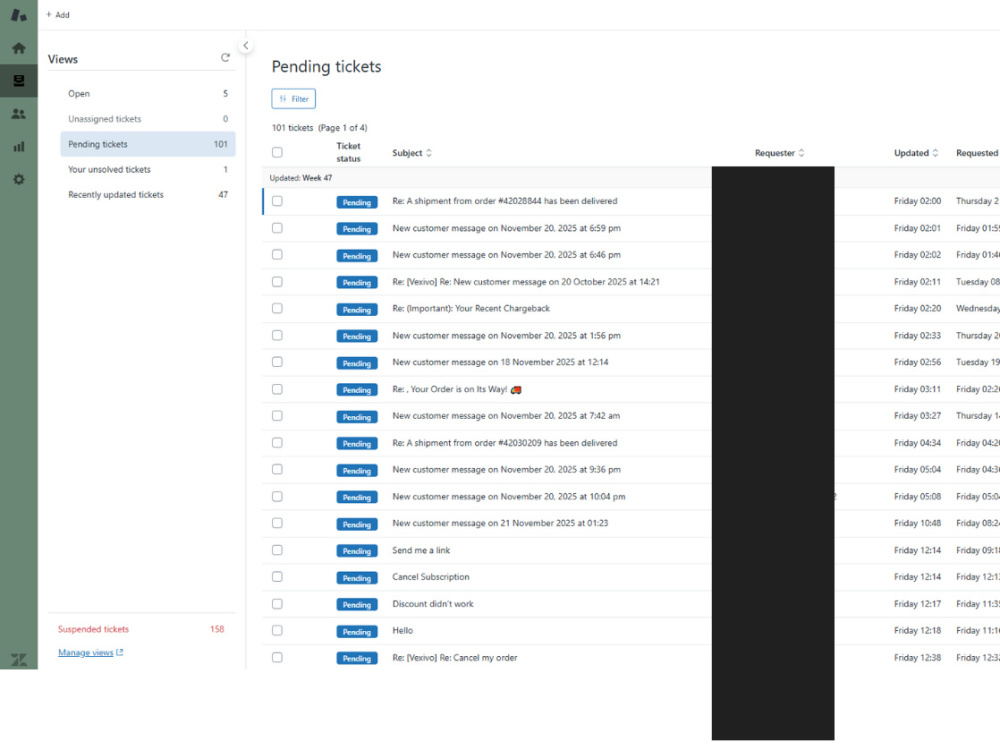1000x750 pixels.
Task: Open the Hello ticket subject
Action: pos(402,630)
